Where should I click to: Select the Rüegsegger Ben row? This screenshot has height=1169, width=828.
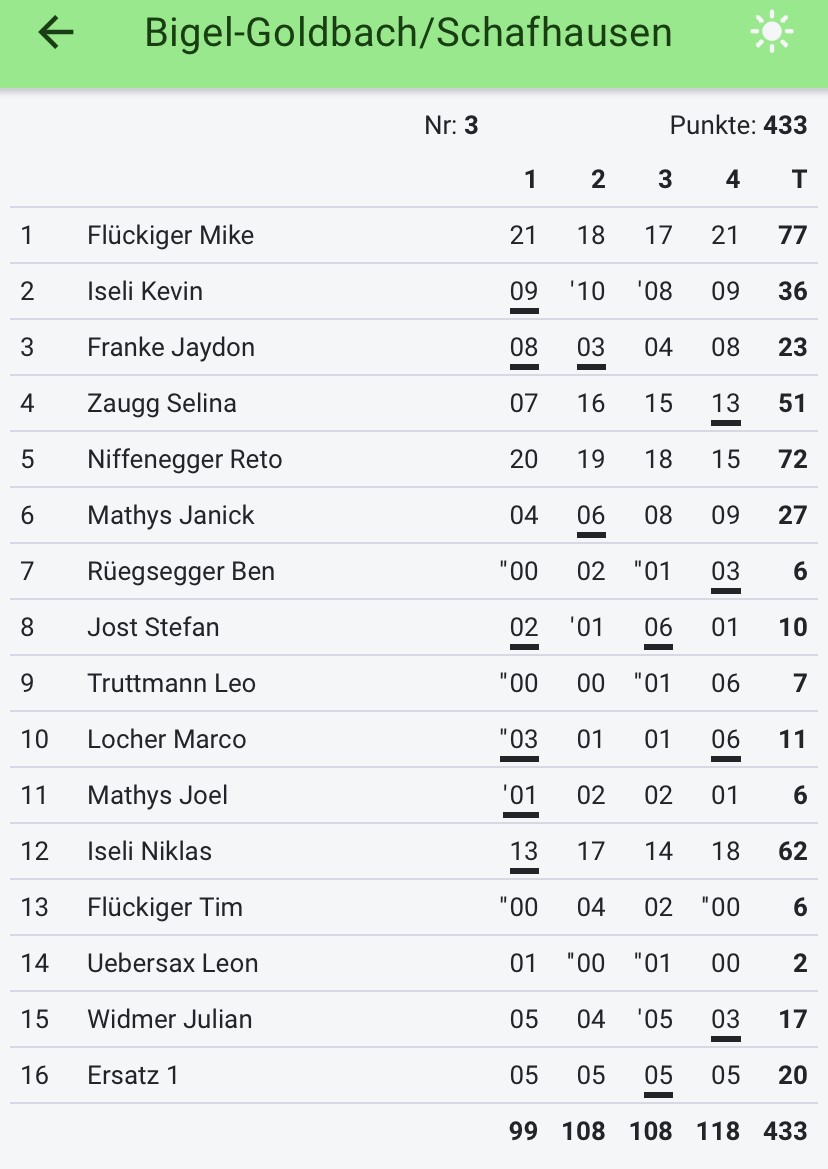point(414,571)
